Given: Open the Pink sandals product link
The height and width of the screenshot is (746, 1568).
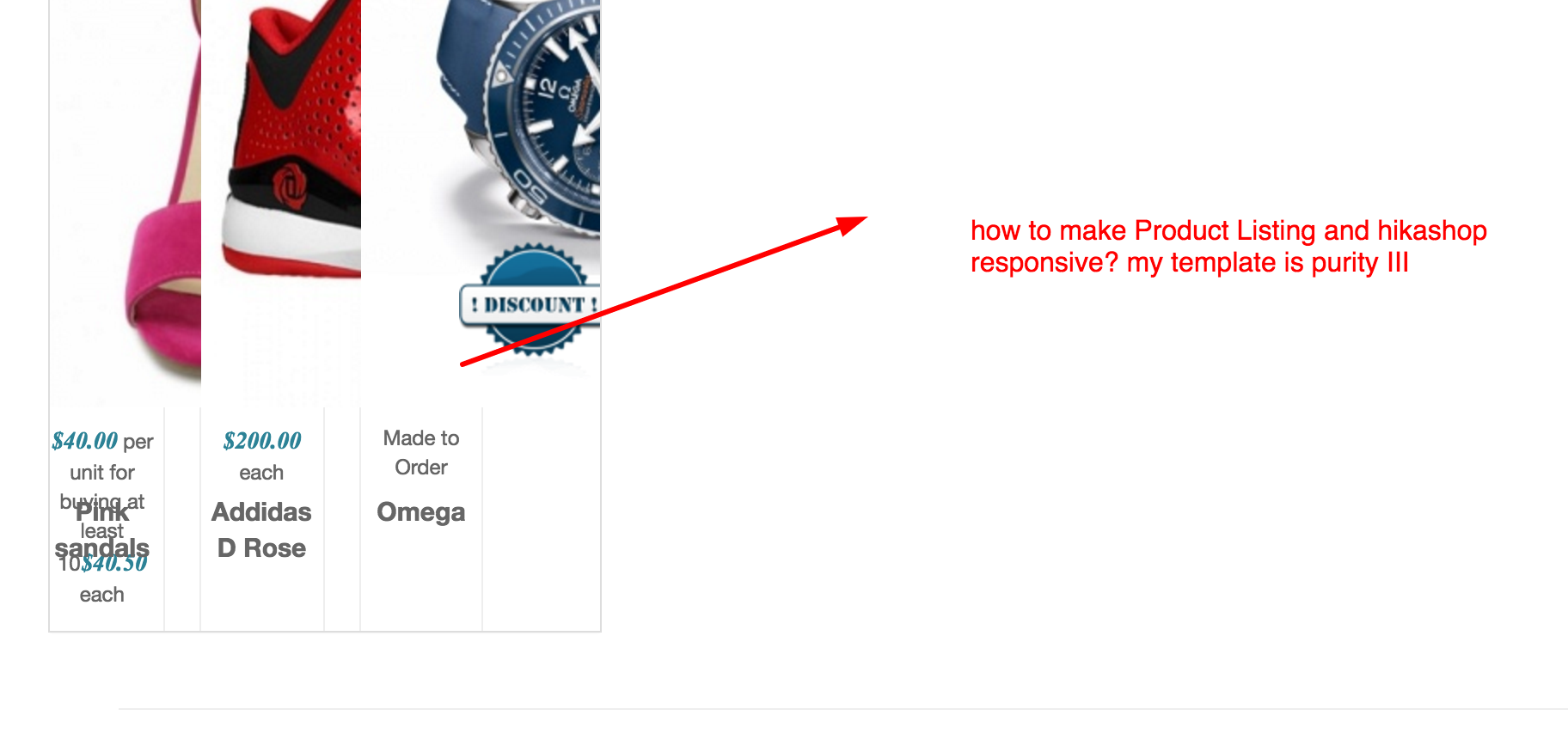Looking at the screenshot, I should coord(102,530).
